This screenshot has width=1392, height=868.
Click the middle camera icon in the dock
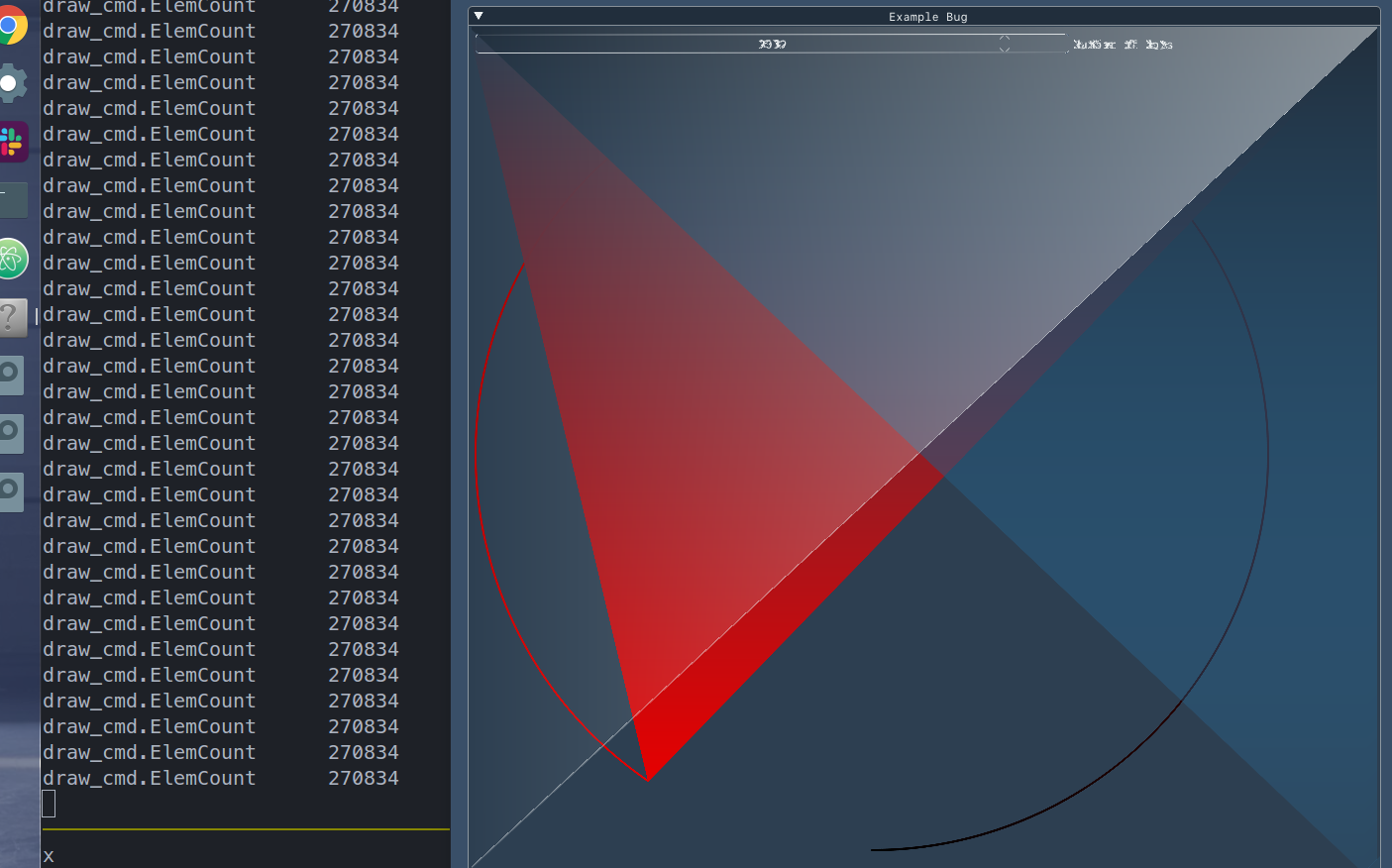click(10, 433)
